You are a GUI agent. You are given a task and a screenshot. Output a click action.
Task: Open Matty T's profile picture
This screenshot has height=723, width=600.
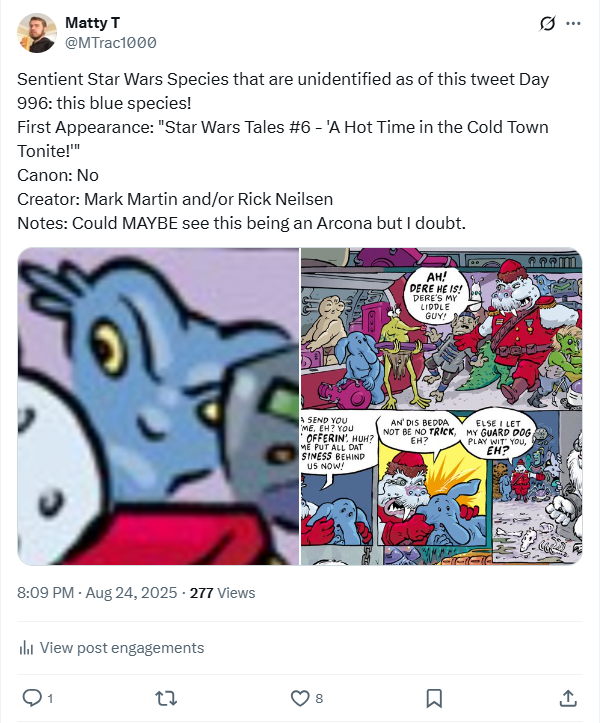click(x=37, y=33)
